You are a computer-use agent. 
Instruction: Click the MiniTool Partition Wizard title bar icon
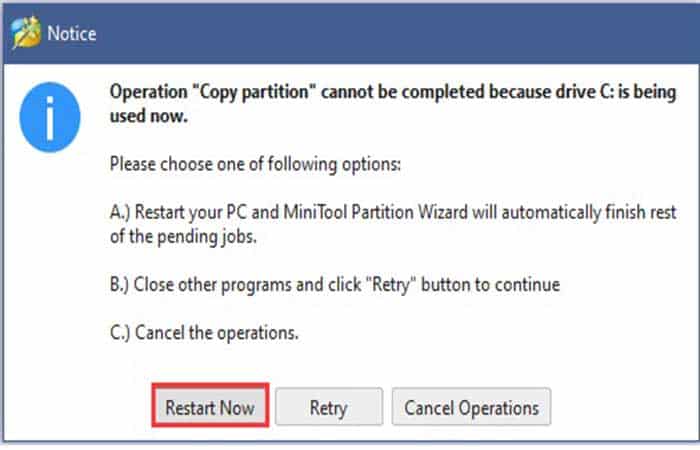click(26, 32)
